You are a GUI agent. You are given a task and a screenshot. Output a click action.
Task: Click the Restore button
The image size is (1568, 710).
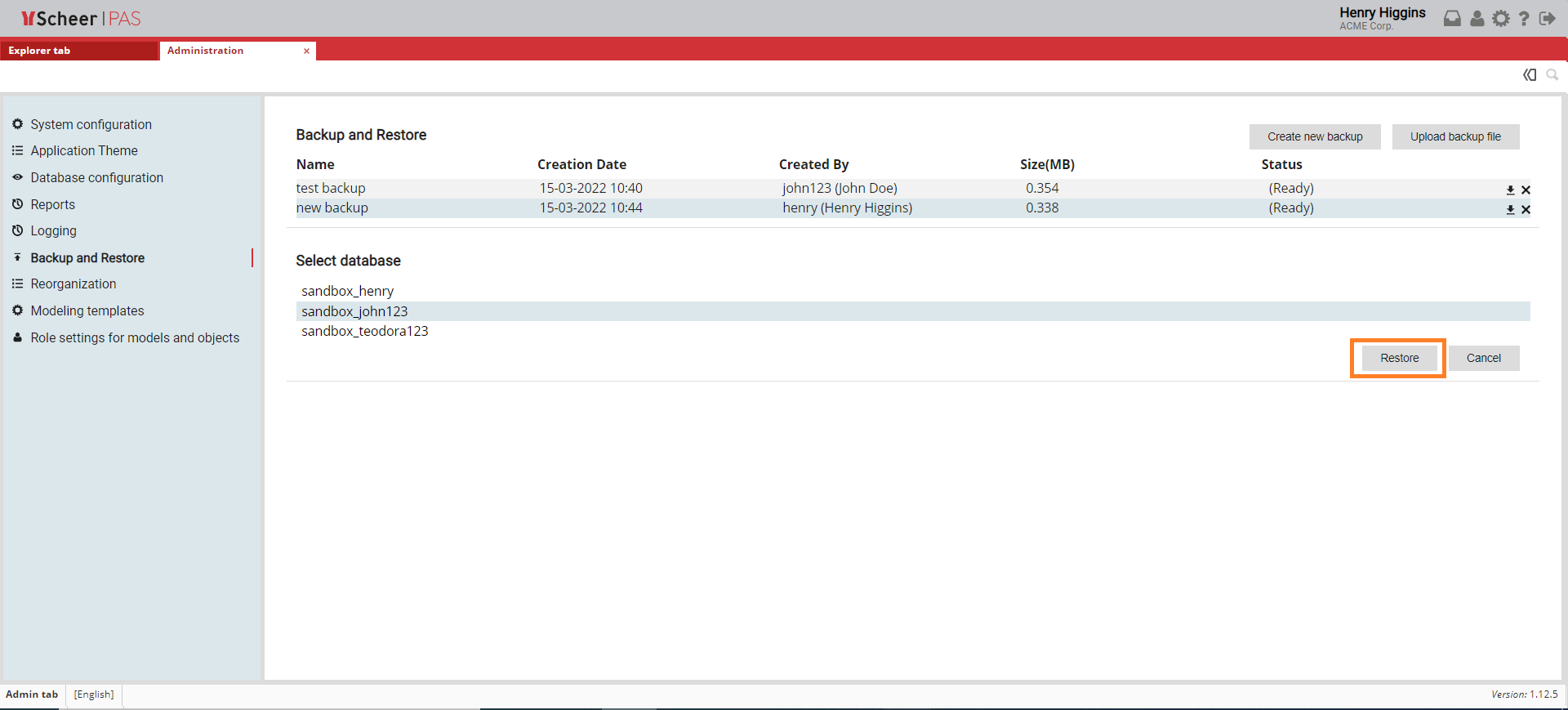(1399, 358)
